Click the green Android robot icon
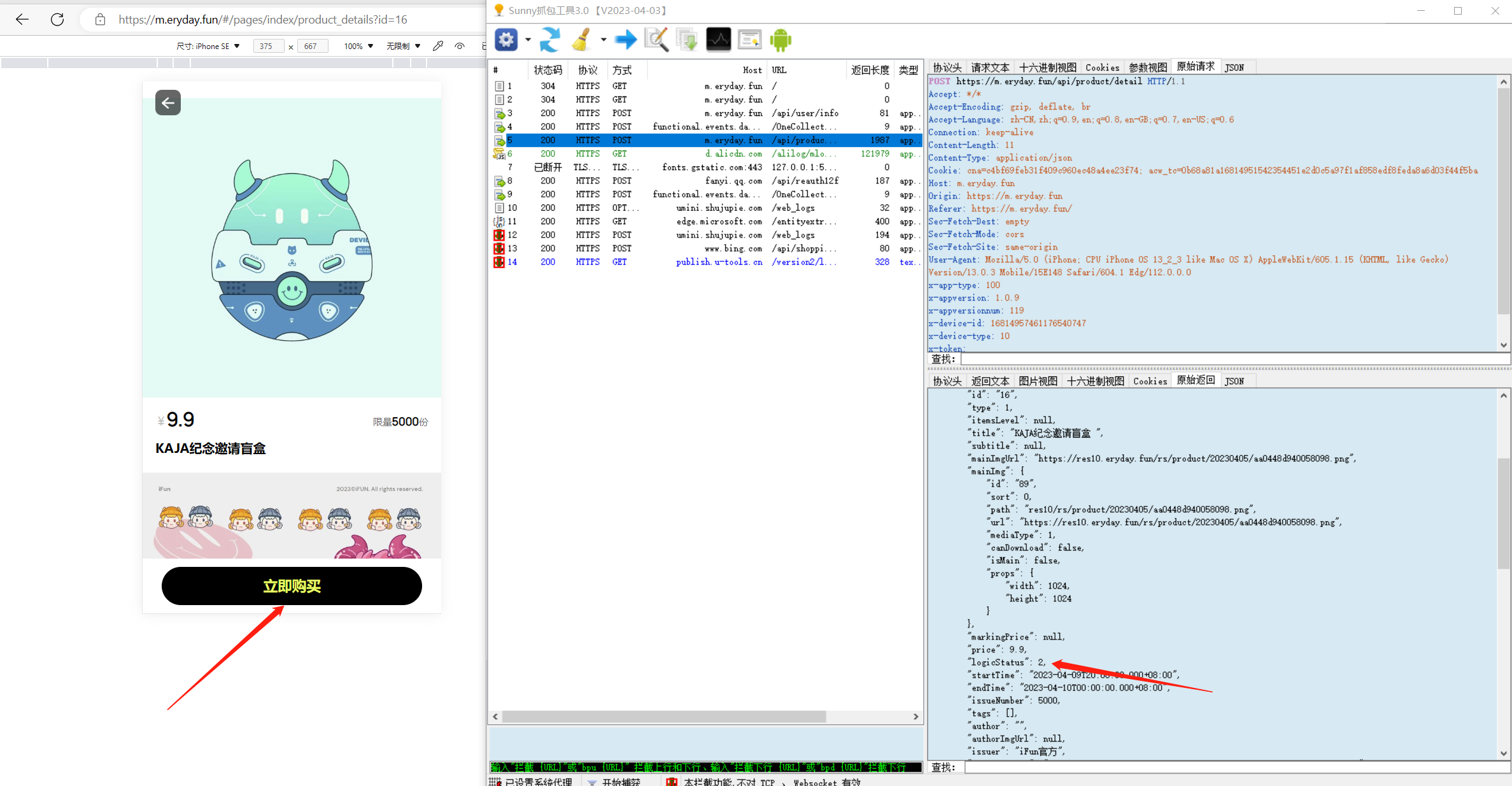Image resolution: width=1512 pixels, height=786 pixels. (x=781, y=40)
